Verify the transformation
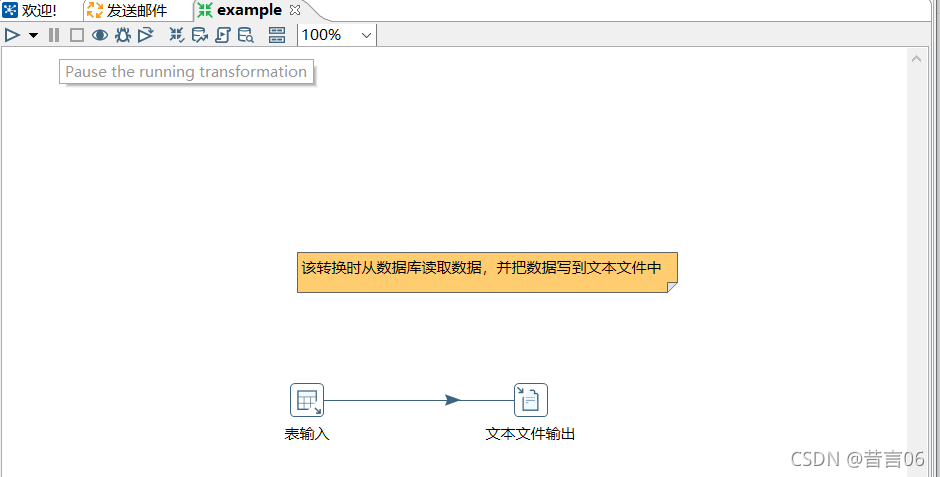Viewport: 940px width, 477px height. click(x=176, y=35)
